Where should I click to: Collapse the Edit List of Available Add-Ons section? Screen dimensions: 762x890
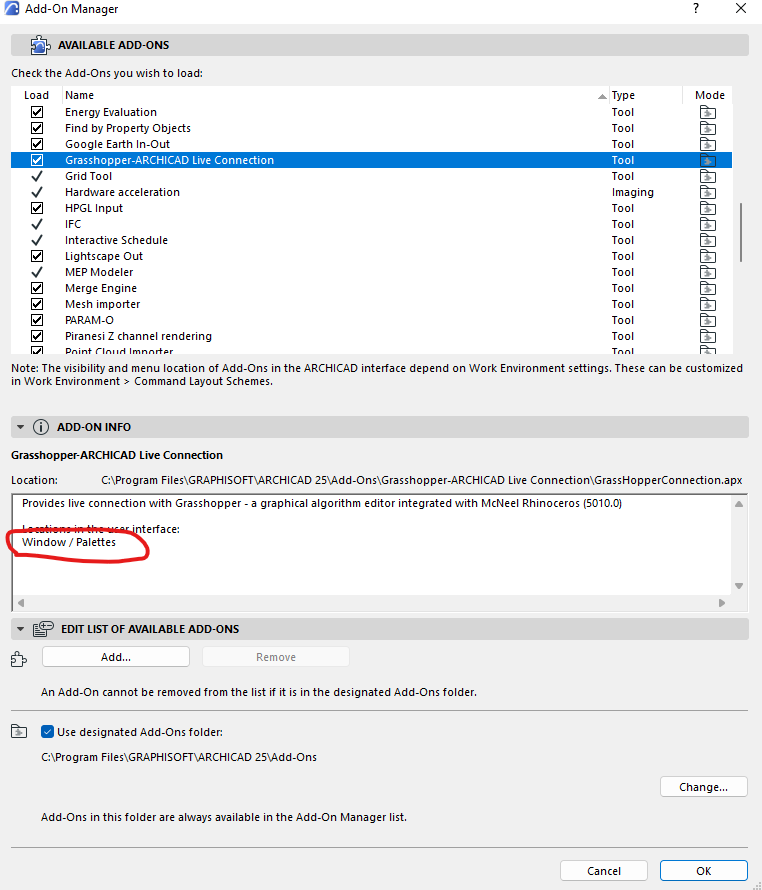(x=19, y=629)
